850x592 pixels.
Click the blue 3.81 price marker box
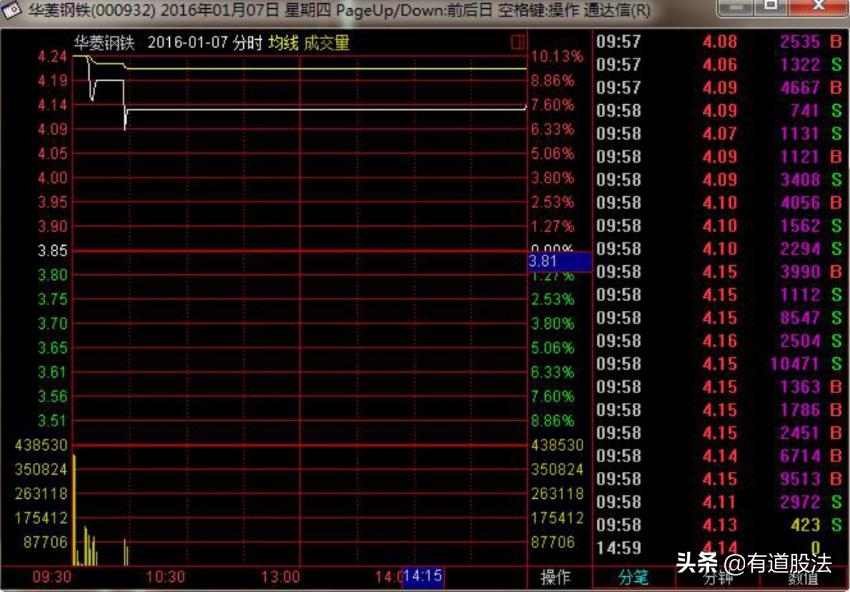(x=559, y=261)
